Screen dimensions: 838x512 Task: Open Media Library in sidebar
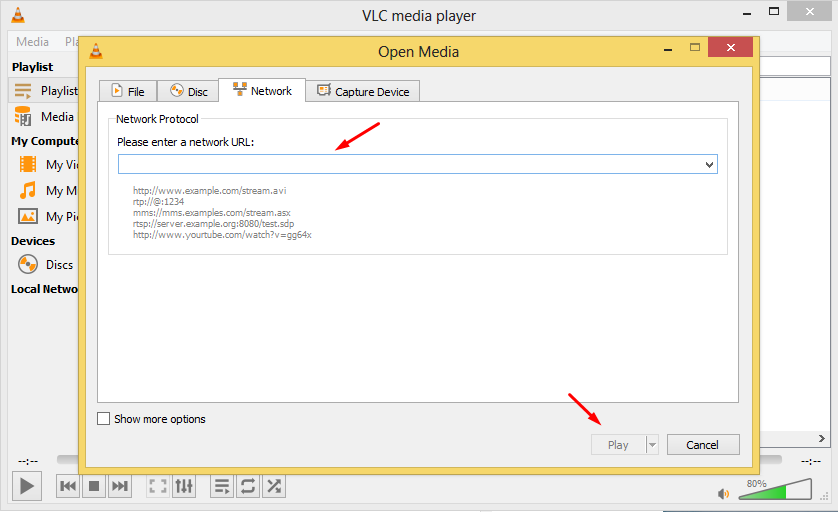45,117
